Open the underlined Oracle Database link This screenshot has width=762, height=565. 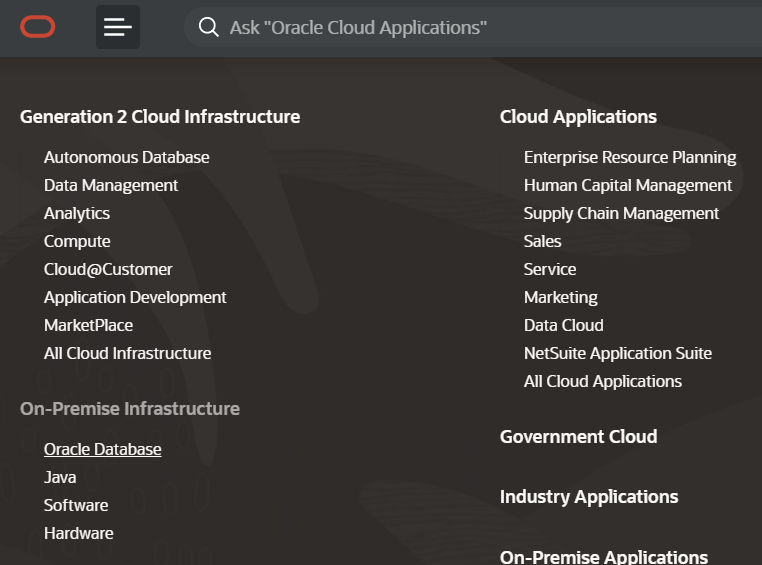click(103, 449)
